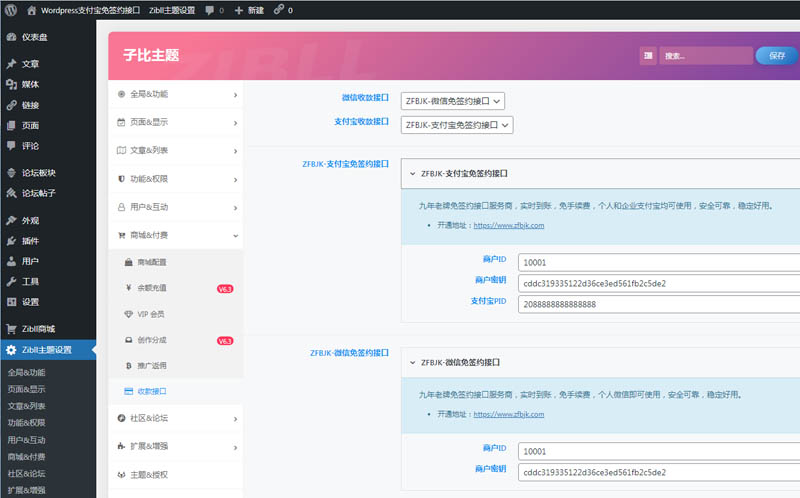Open 主题&授权 in the theme menu
The height and width of the screenshot is (498, 800).
click(x=176, y=475)
